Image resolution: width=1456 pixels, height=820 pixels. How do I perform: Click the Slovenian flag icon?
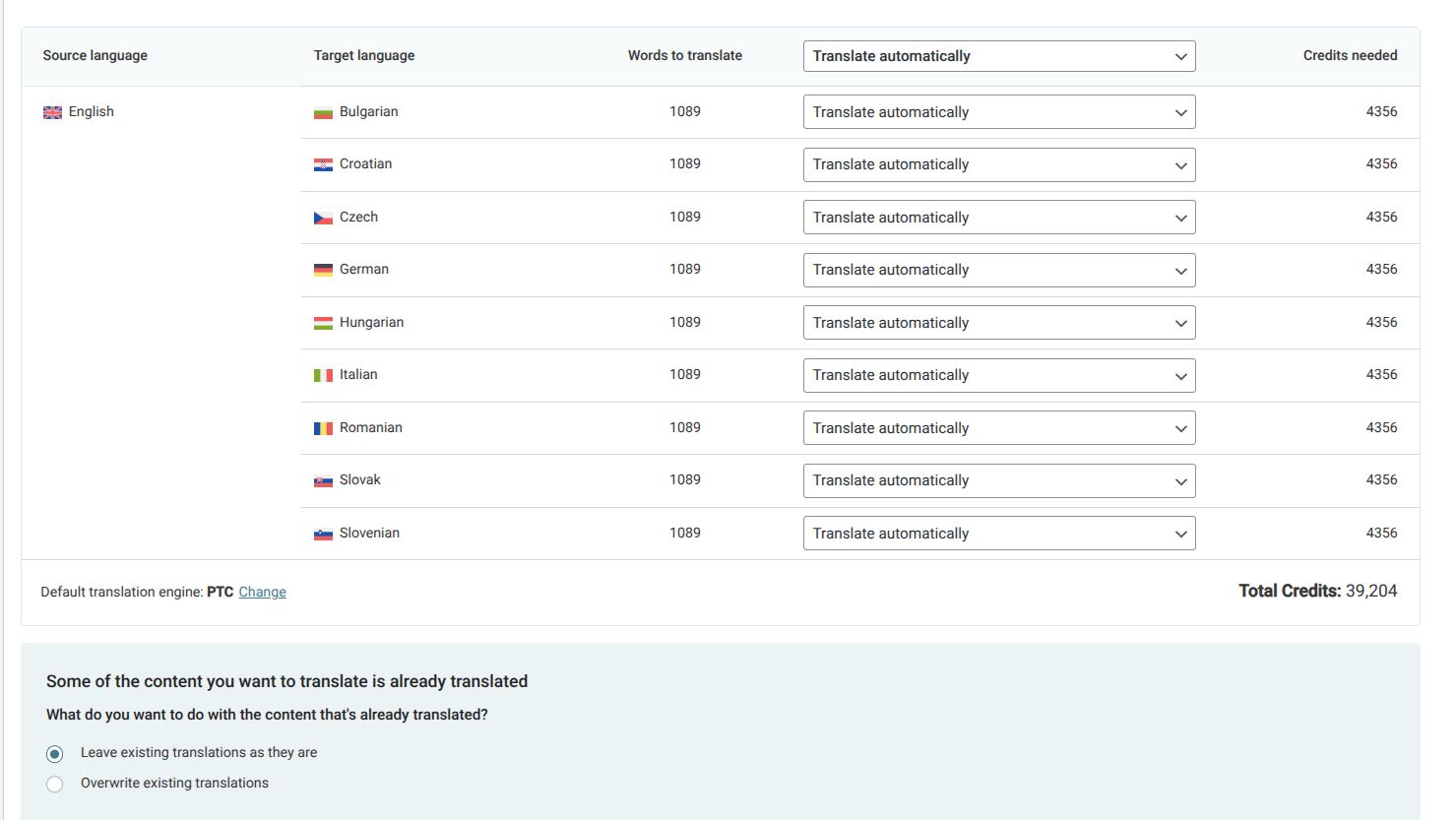323,534
